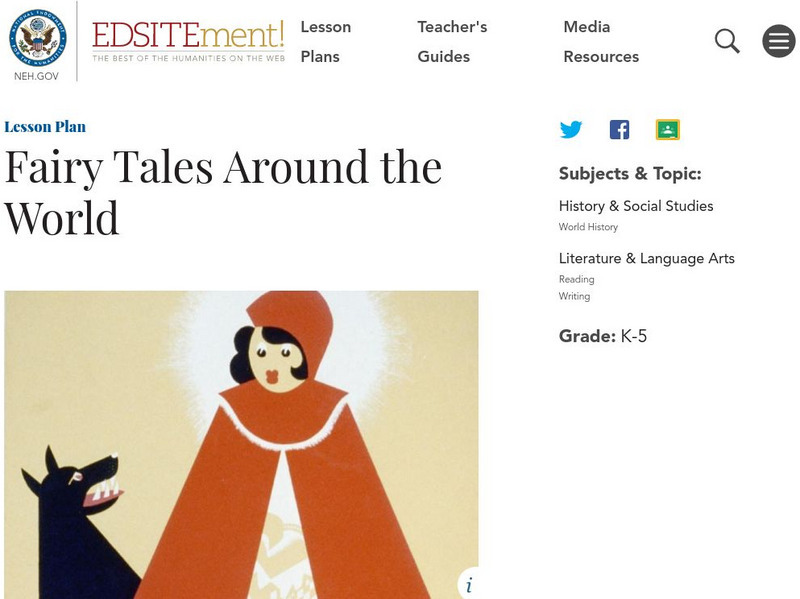Follow the Lesson Plan breadcrumb link
The width and height of the screenshot is (800, 599).
pyautogui.click(x=45, y=127)
